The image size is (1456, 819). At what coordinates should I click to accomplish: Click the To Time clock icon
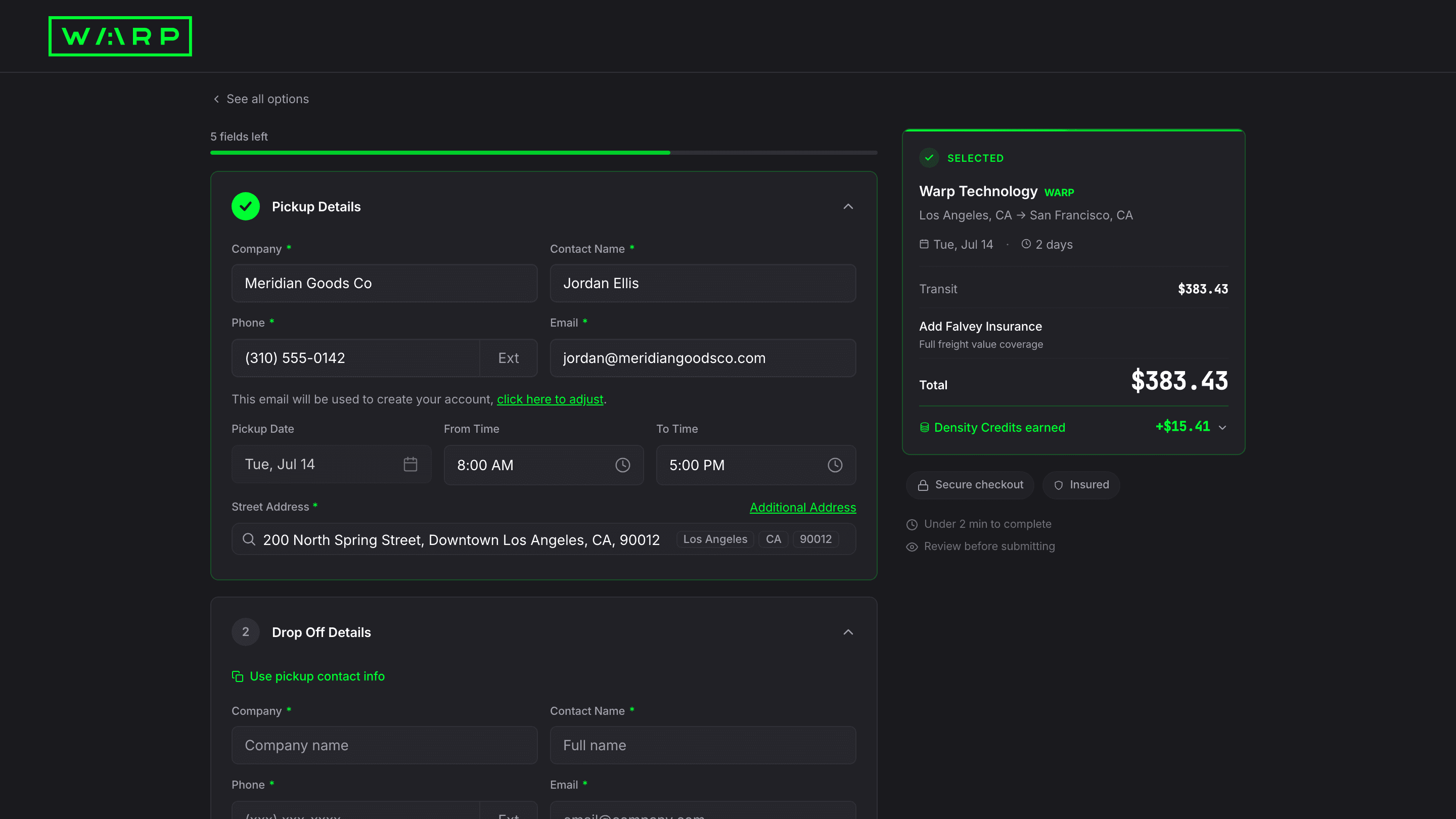click(835, 465)
